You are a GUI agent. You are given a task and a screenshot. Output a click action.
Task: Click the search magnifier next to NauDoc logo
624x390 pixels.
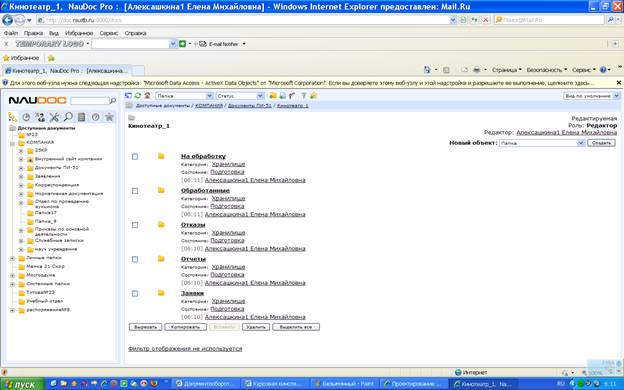(113, 101)
